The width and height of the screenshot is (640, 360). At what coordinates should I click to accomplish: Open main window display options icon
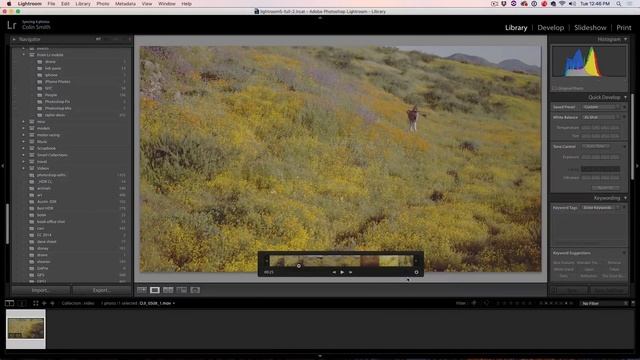click(9, 303)
